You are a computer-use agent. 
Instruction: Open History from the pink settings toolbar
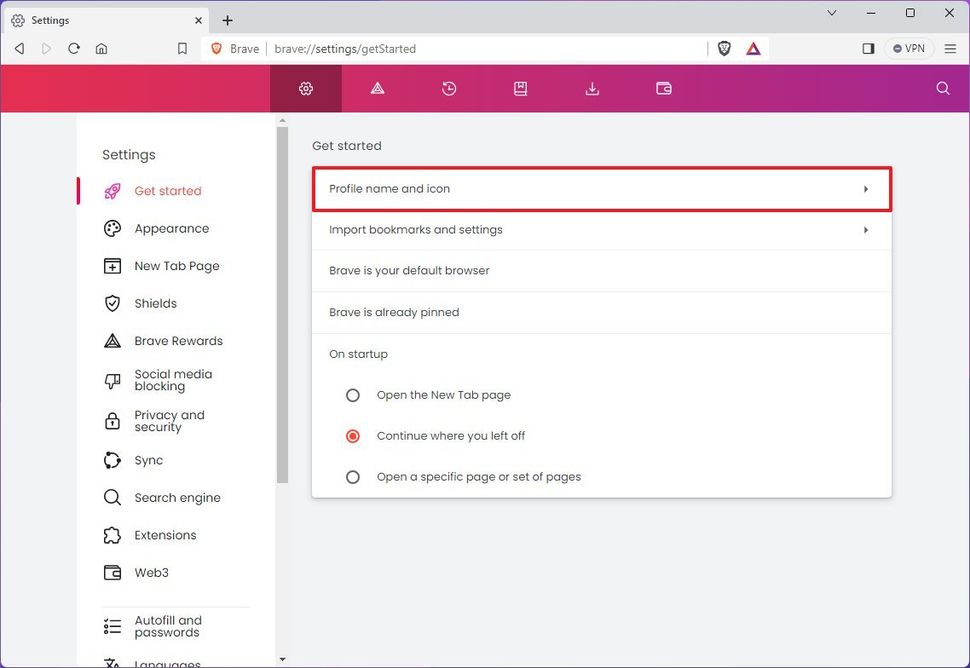coord(448,88)
